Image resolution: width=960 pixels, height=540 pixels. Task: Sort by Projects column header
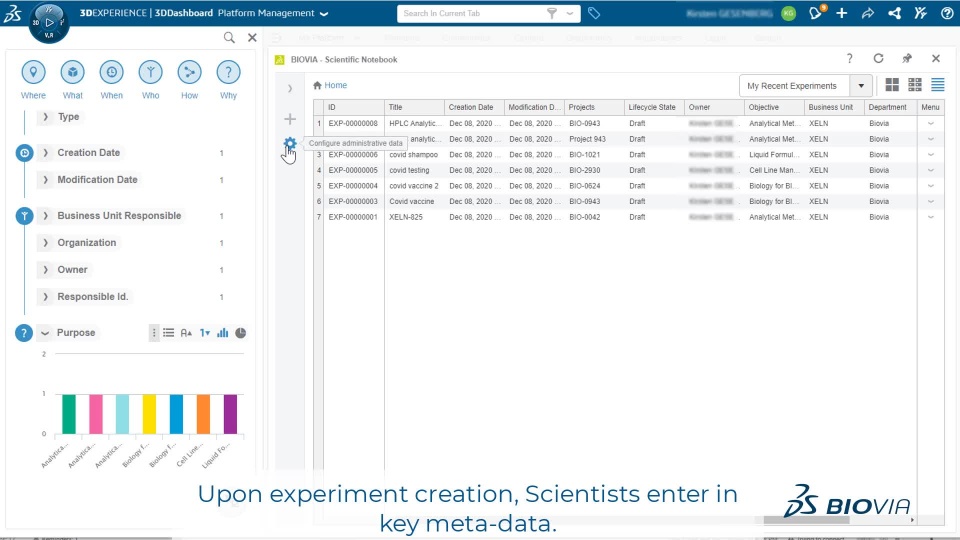[x=594, y=107]
